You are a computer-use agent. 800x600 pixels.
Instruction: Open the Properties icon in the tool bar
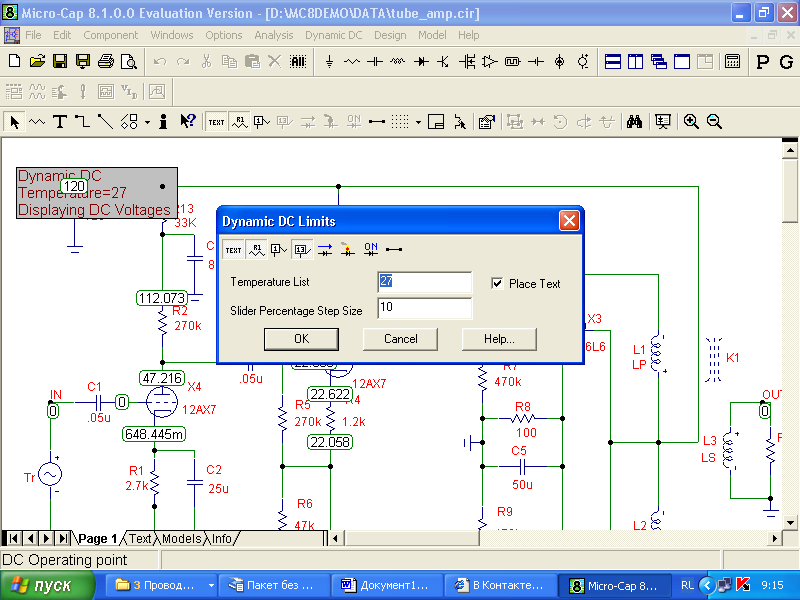487,122
